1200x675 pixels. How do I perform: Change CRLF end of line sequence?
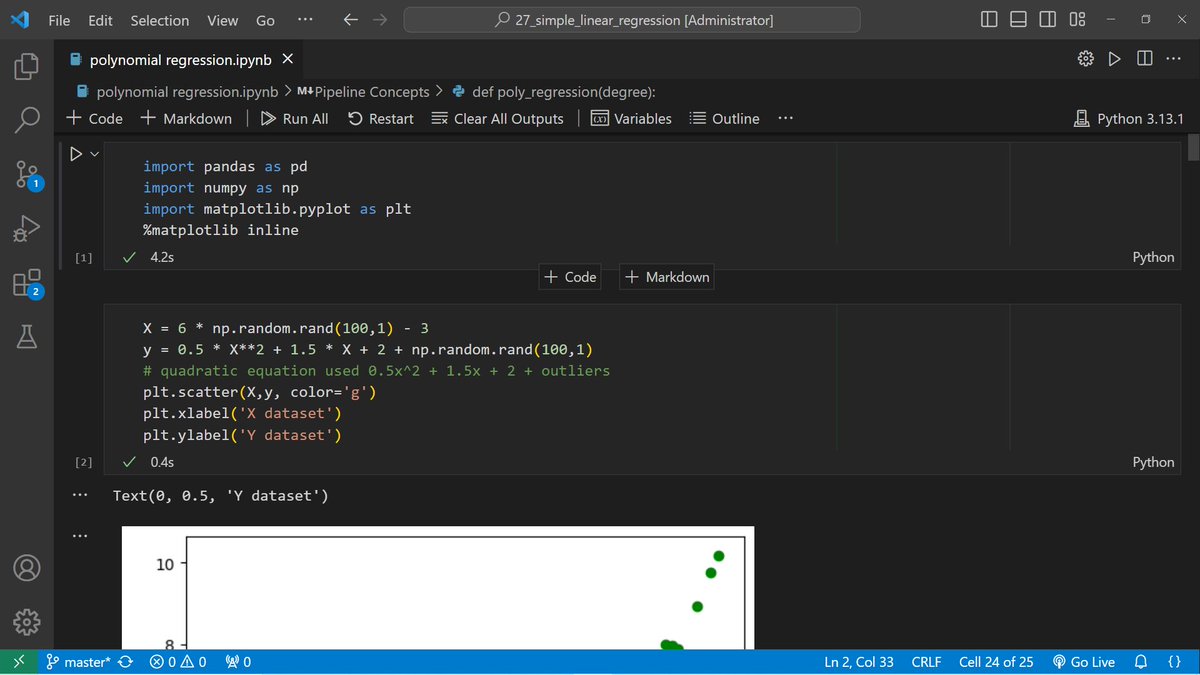pos(926,662)
